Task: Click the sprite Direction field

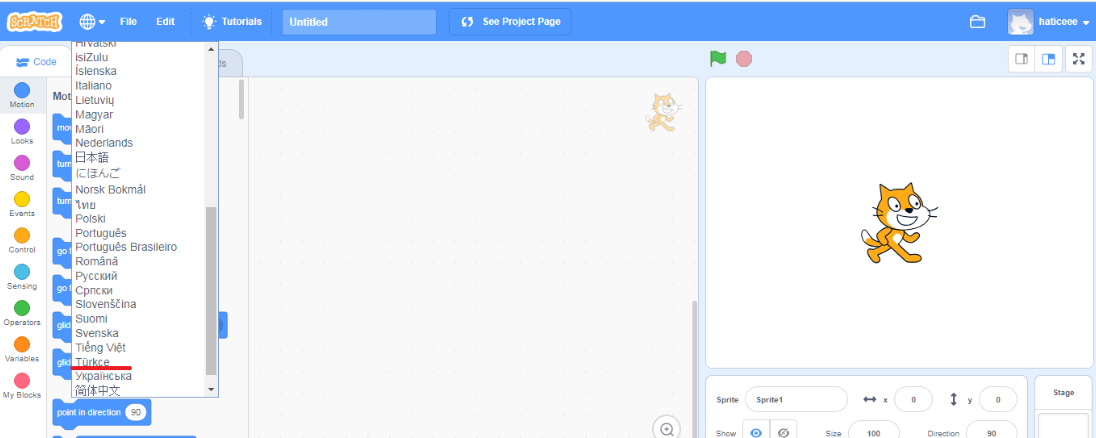Action: [991, 433]
